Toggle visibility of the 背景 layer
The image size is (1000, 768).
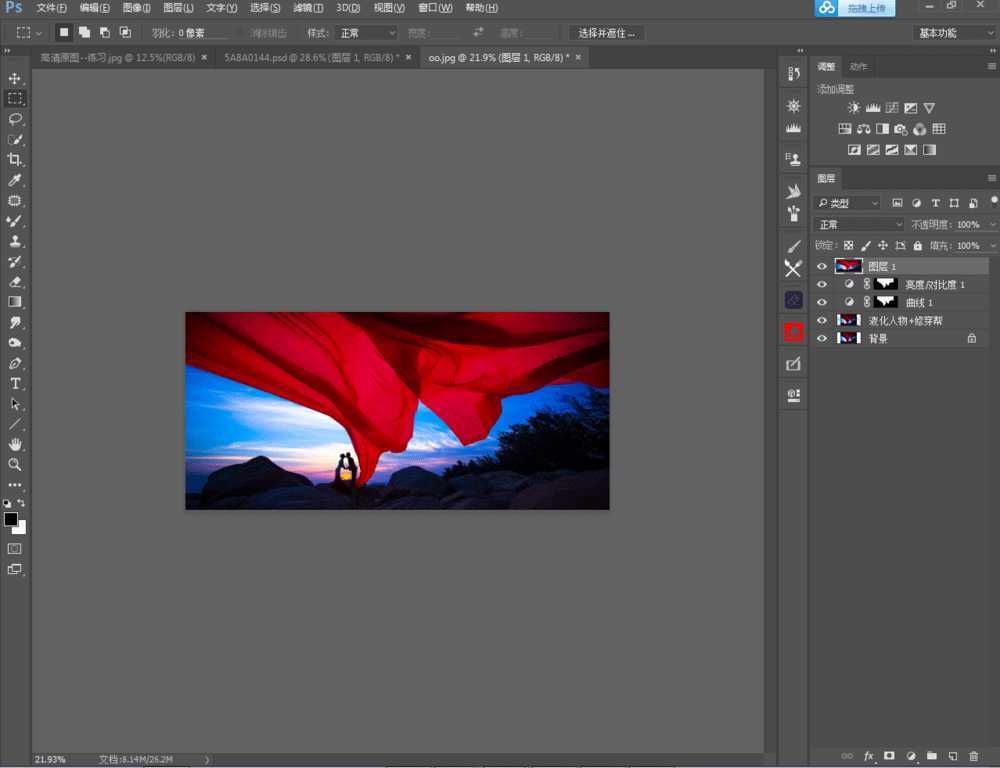822,339
